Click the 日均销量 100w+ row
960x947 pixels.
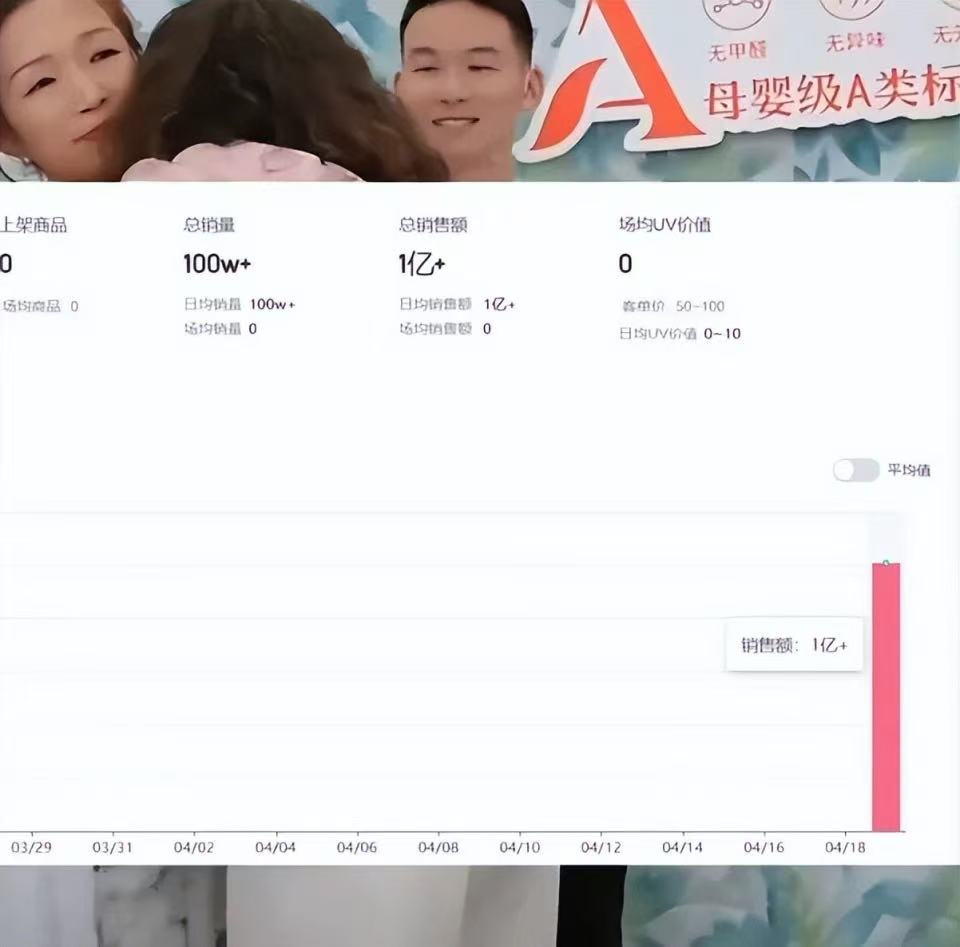239,304
